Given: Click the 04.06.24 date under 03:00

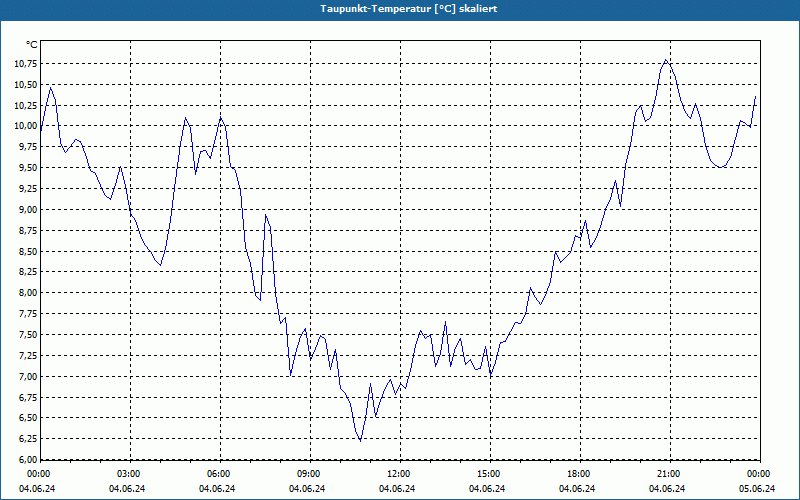Looking at the screenshot, I should click(127, 489).
